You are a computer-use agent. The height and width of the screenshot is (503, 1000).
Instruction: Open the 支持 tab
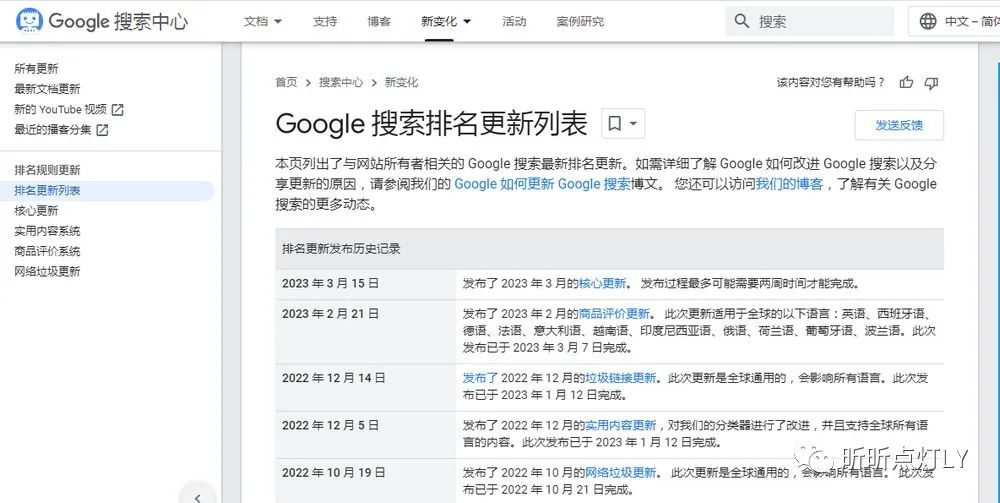tap(325, 21)
